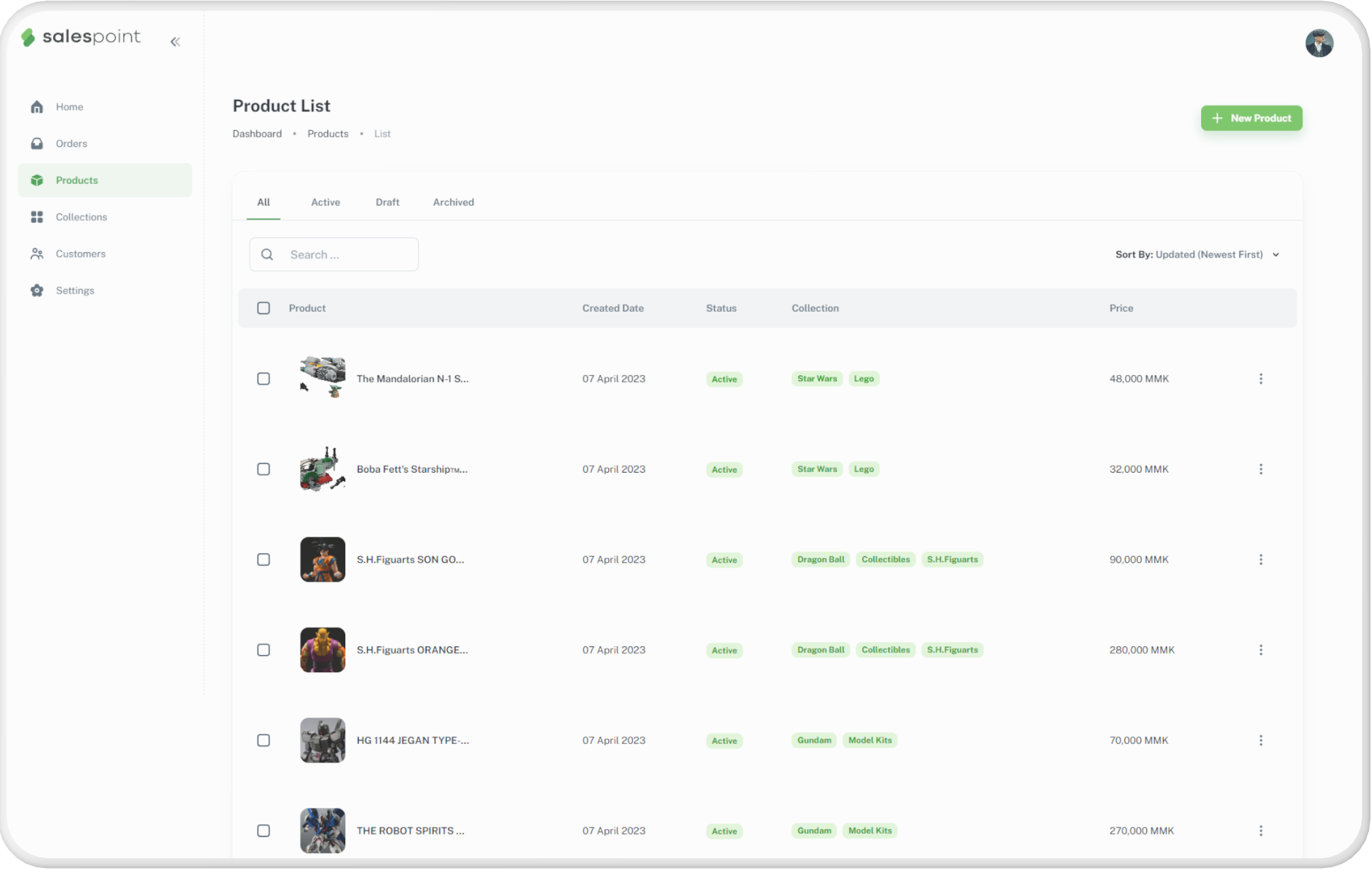Open Home in the sidebar
The image size is (1372, 869).
[x=105, y=107]
